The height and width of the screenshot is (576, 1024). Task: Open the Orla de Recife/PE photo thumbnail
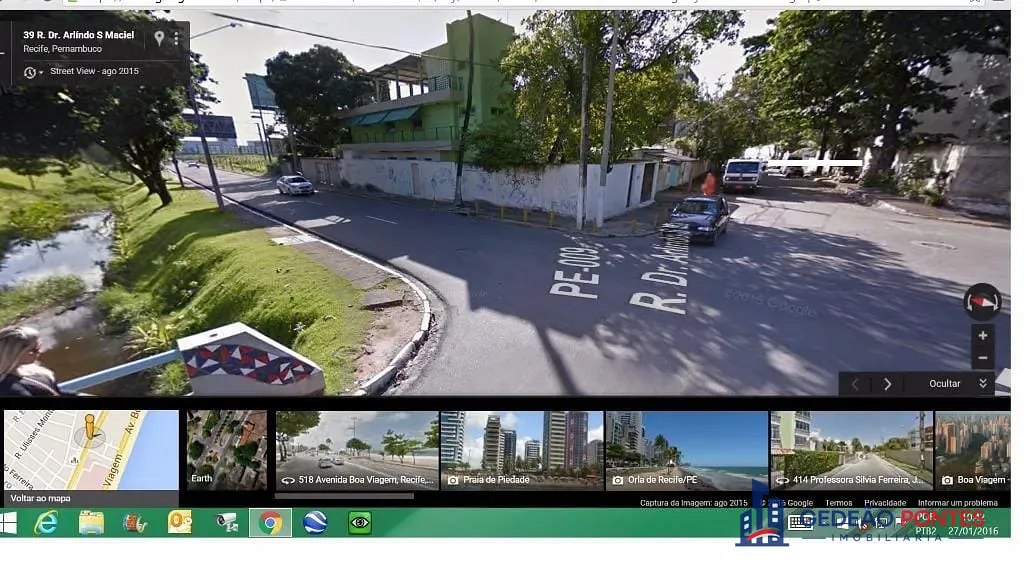click(687, 450)
